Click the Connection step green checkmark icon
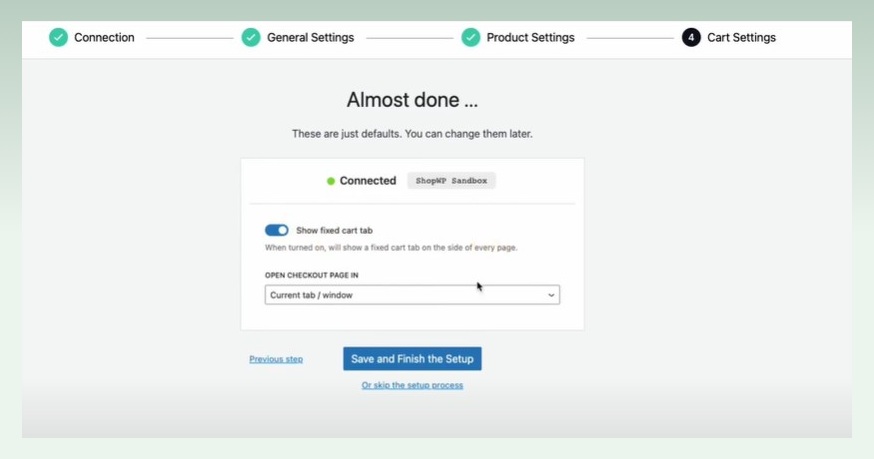The image size is (874, 459). [x=58, y=37]
